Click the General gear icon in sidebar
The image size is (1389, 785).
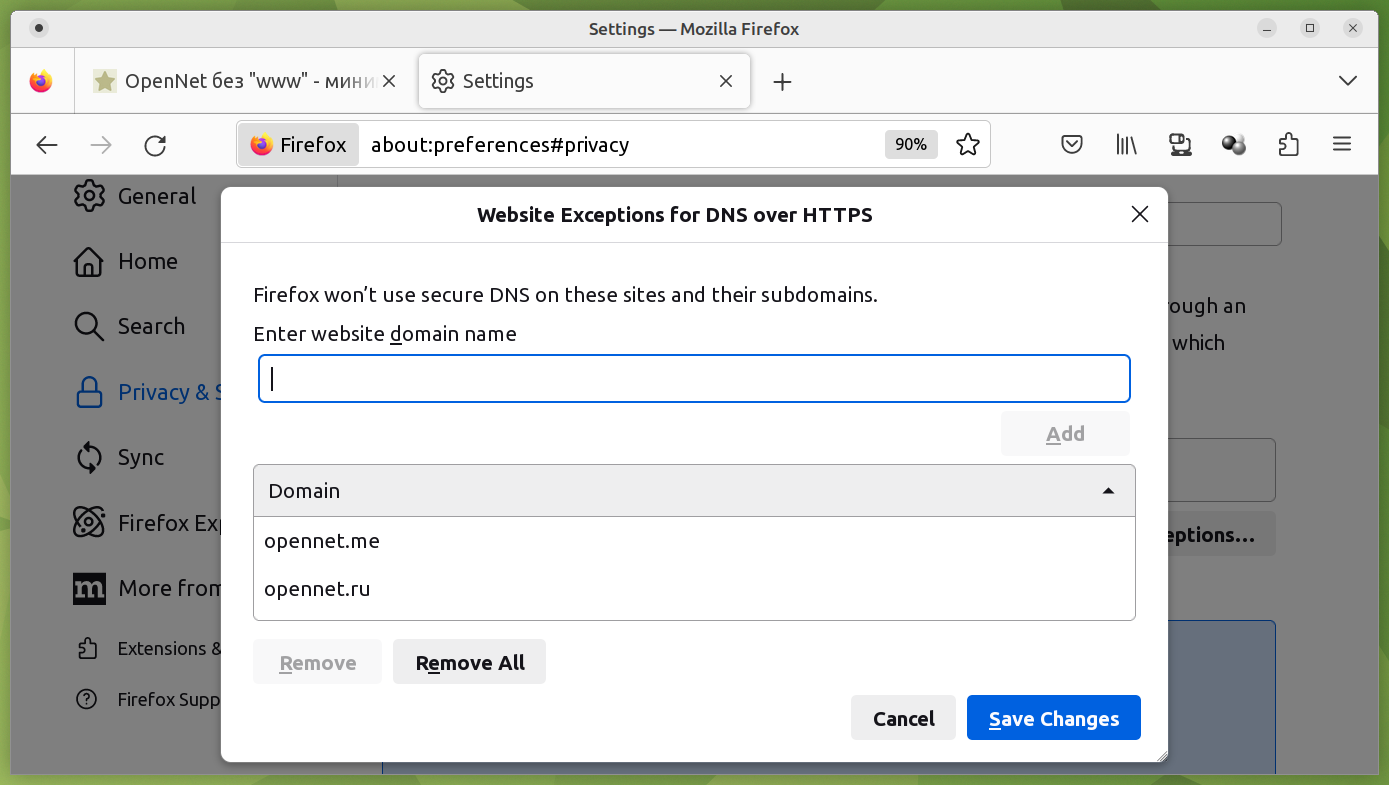point(89,196)
